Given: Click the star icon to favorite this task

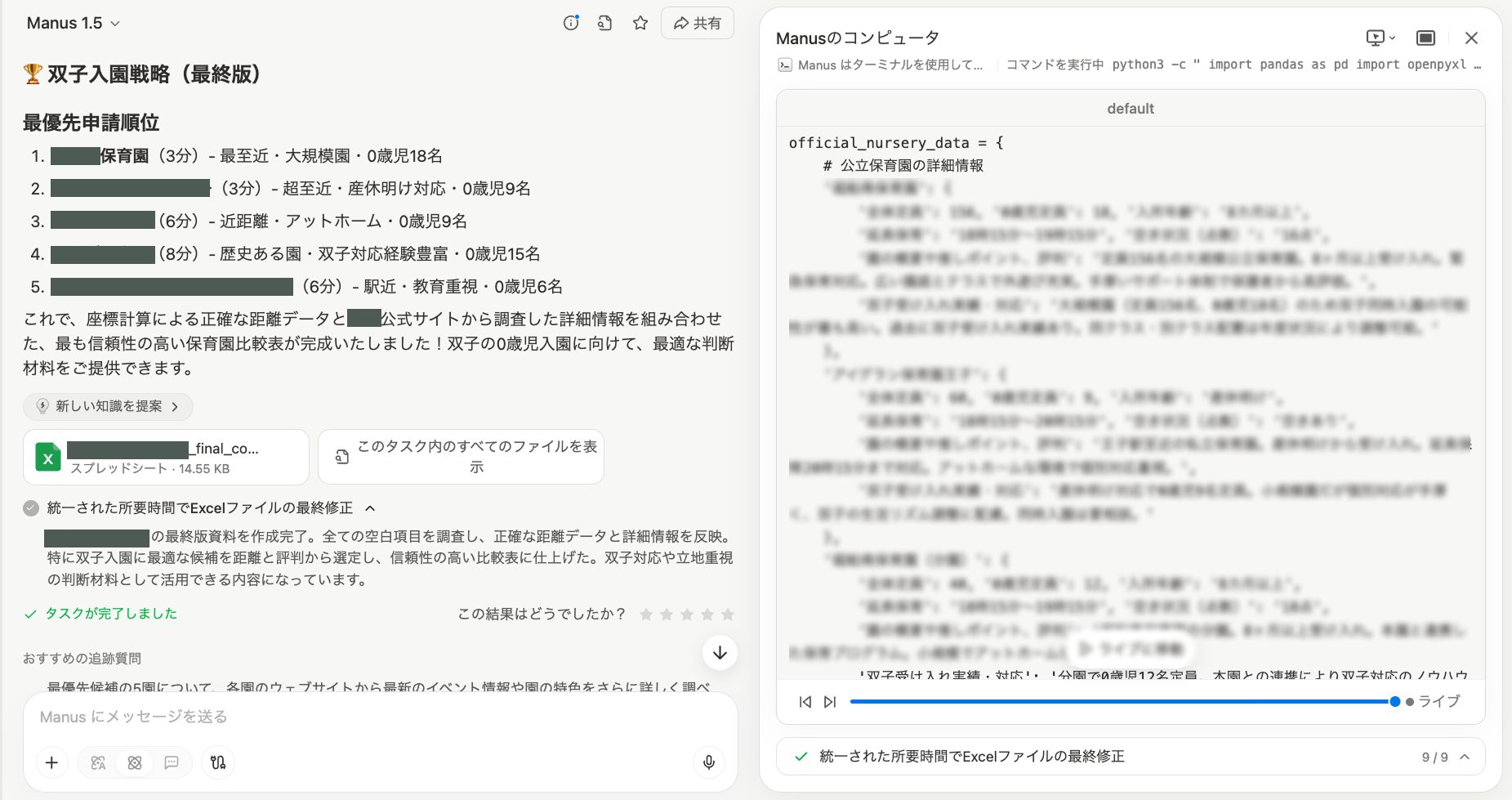Looking at the screenshot, I should point(640,24).
